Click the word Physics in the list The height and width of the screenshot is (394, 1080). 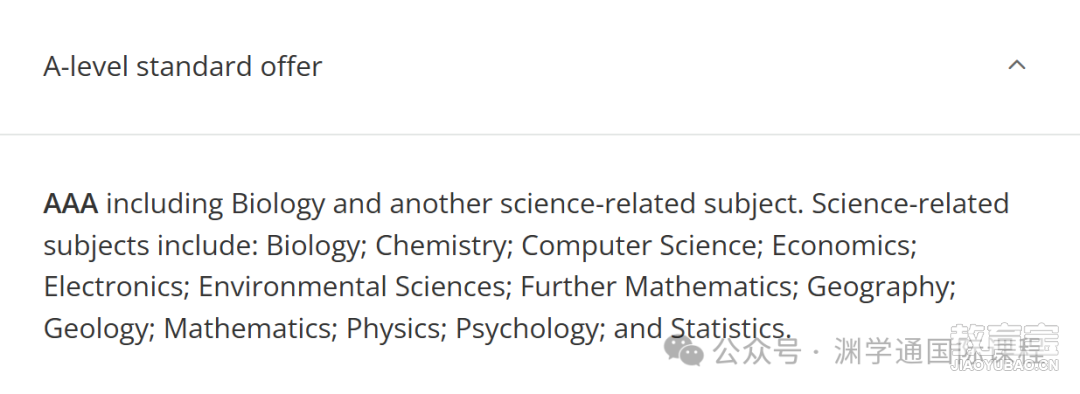point(392,329)
